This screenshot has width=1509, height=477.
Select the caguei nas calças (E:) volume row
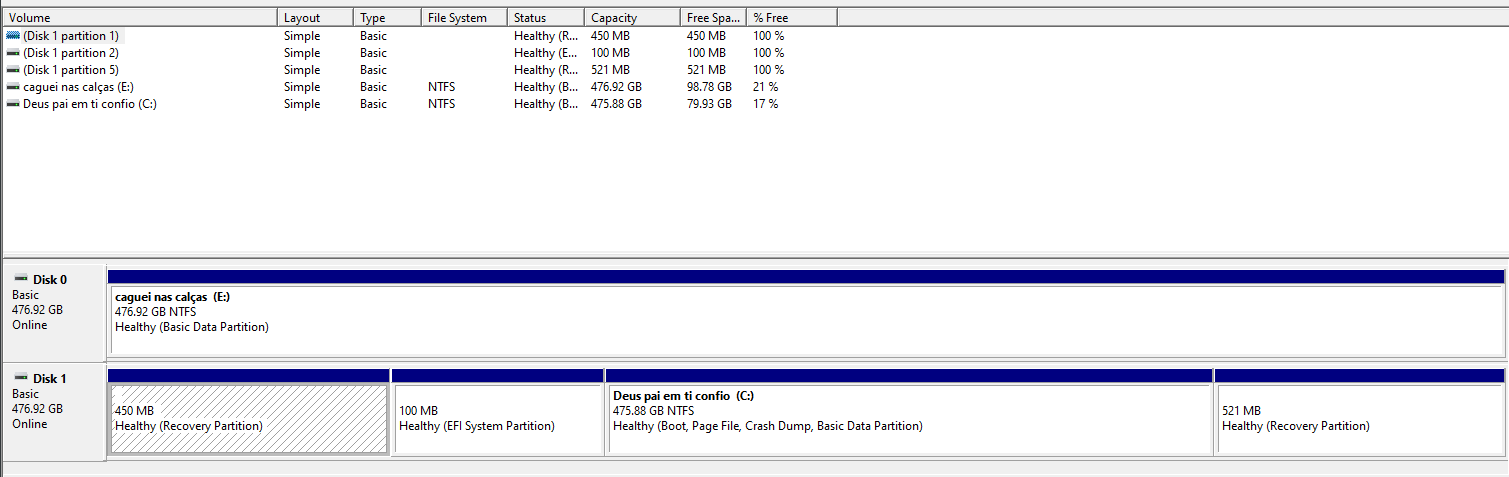point(420,87)
